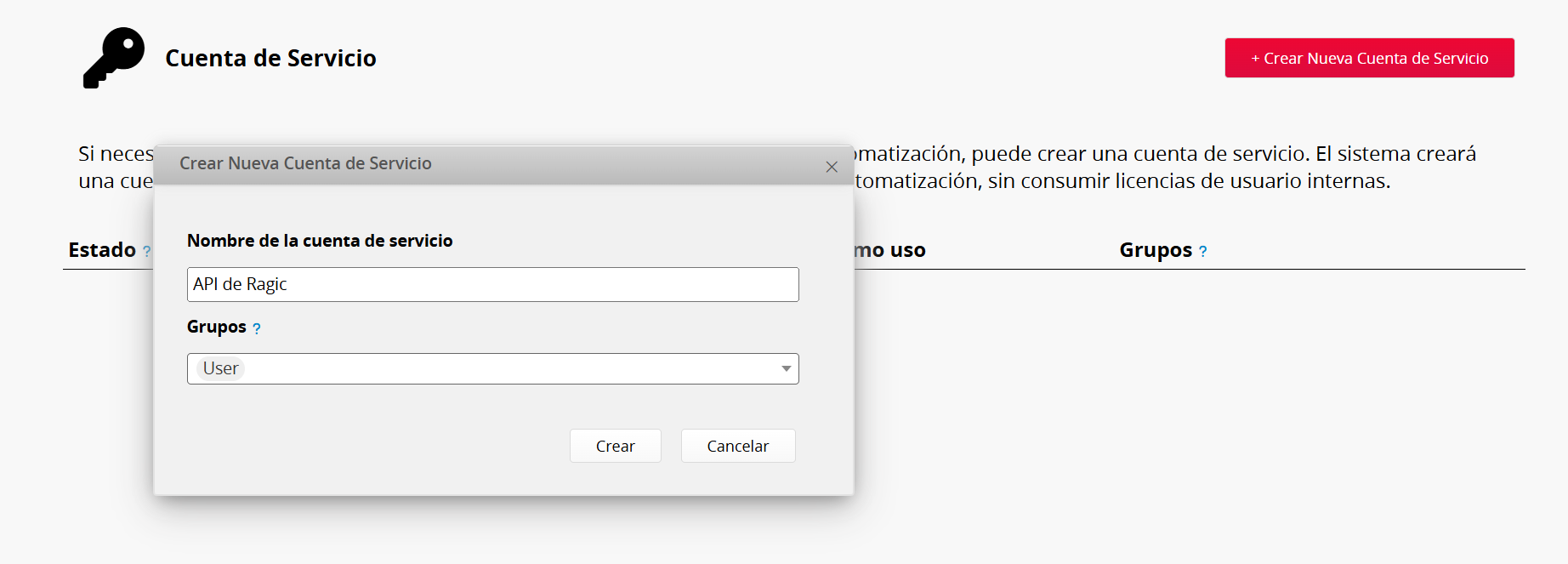This screenshot has width=1568, height=564.
Task: Click help icon beside dialog Grupos label
Action: (x=257, y=328)
